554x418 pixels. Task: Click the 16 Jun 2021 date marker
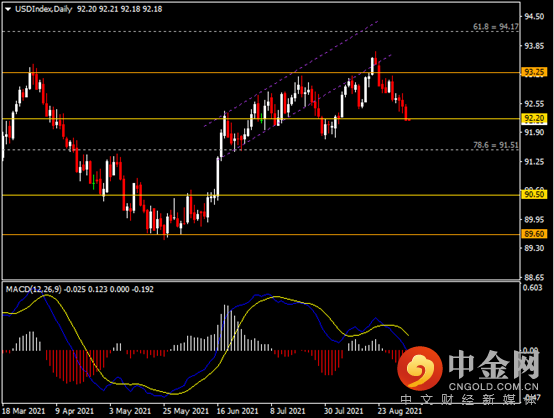pos(238,411)
